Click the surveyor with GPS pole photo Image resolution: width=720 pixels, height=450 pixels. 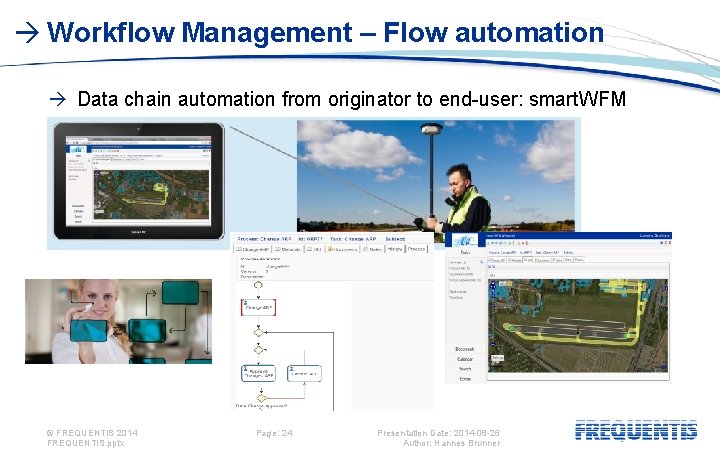(x=436, y=176)
